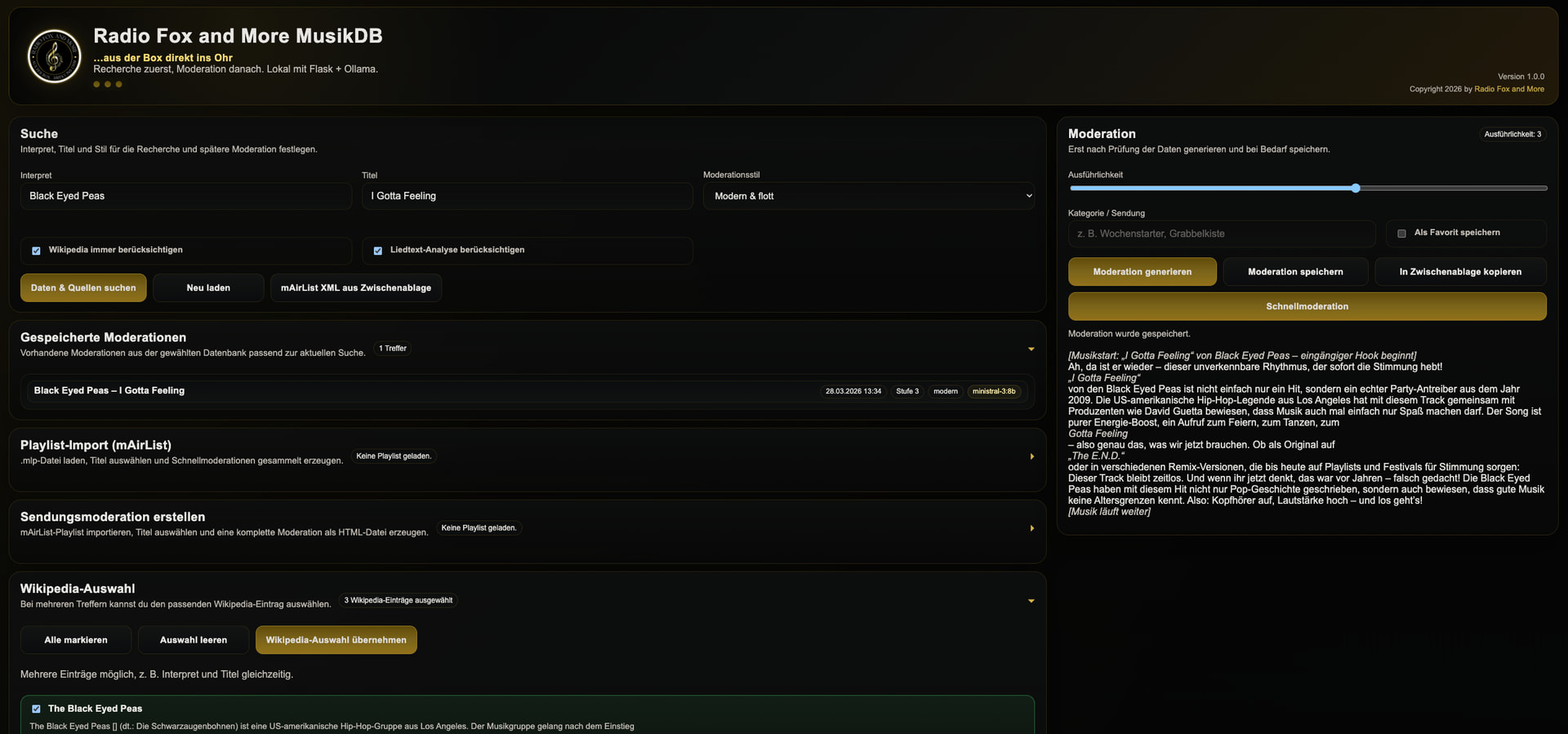Image resolution: width=1568 pixels, height=734 pixels.
Task: Click mAirList XML aus Zwischenablage button
Action: (355, 288)
